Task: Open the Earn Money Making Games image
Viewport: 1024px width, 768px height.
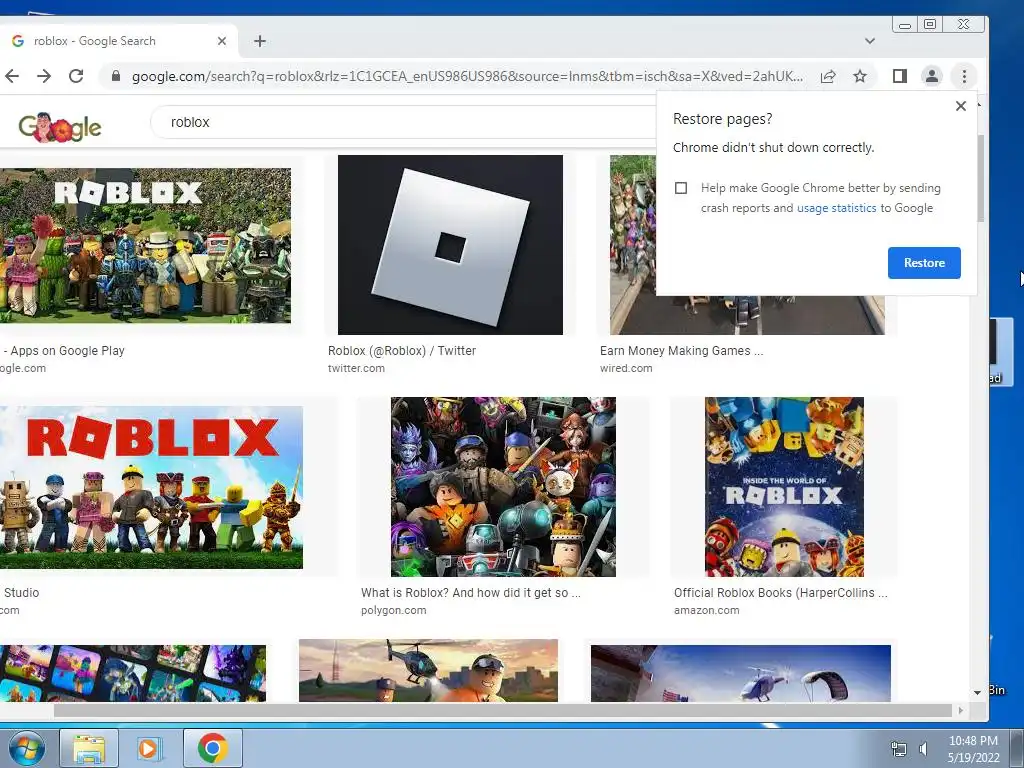Action: coord(747,315)
